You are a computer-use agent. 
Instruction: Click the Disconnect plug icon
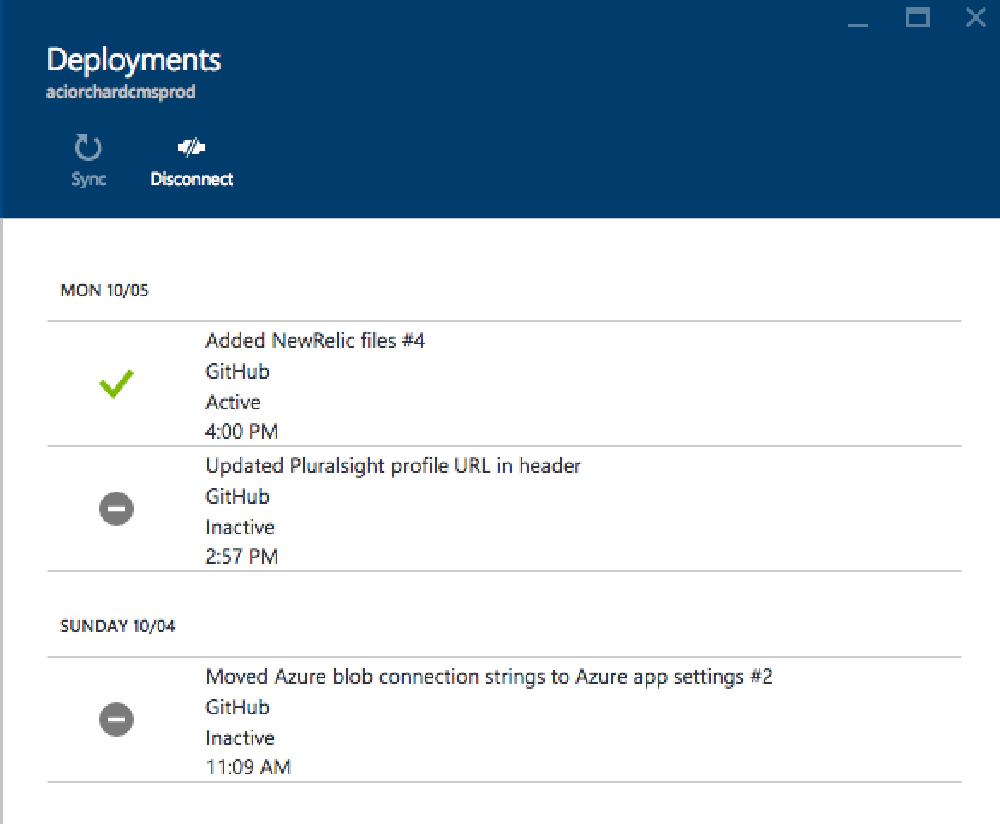(191, 149)
